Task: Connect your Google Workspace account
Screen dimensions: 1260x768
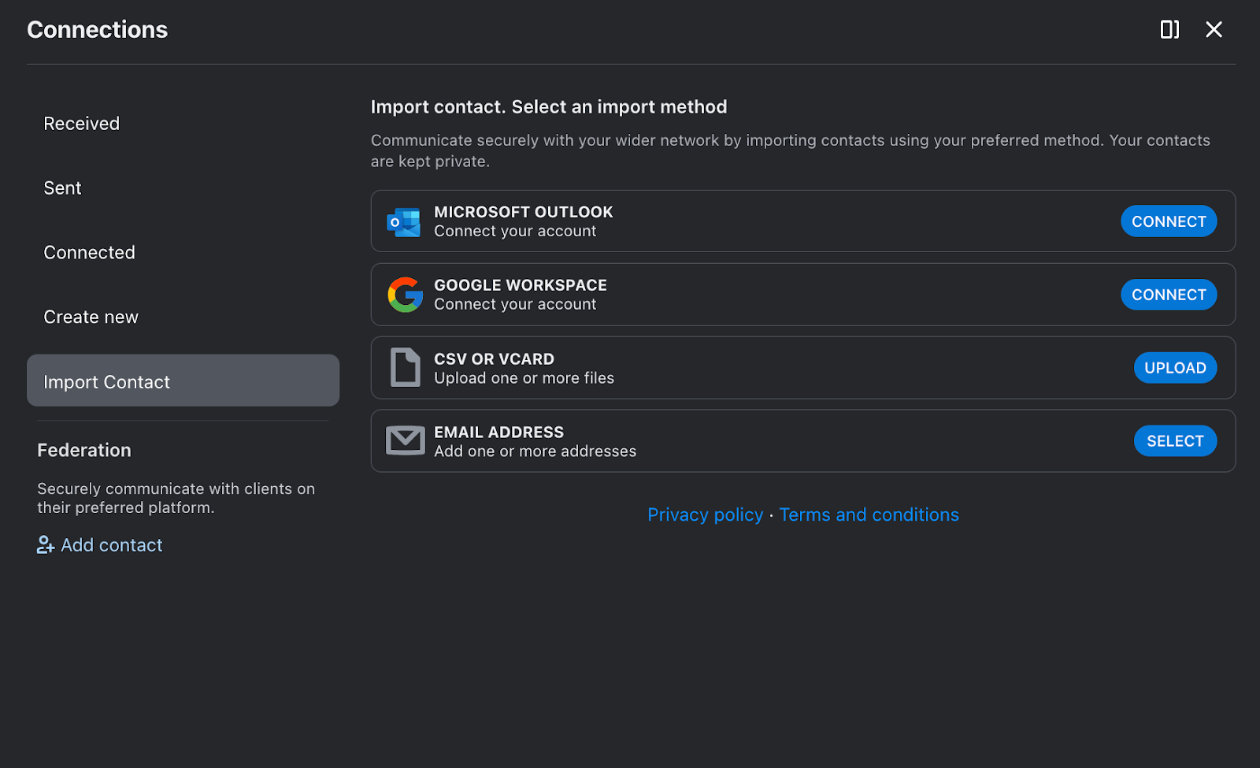Action: (x=1168, y=294)
